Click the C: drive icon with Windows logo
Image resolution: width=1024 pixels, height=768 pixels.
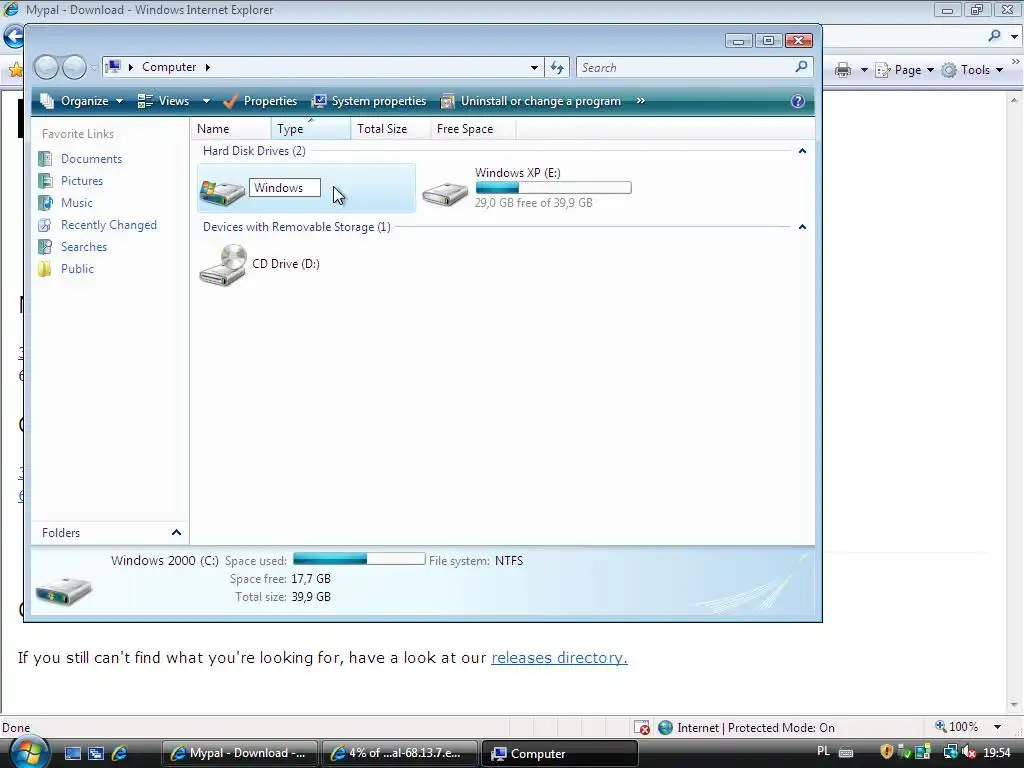tap(222, 191)
